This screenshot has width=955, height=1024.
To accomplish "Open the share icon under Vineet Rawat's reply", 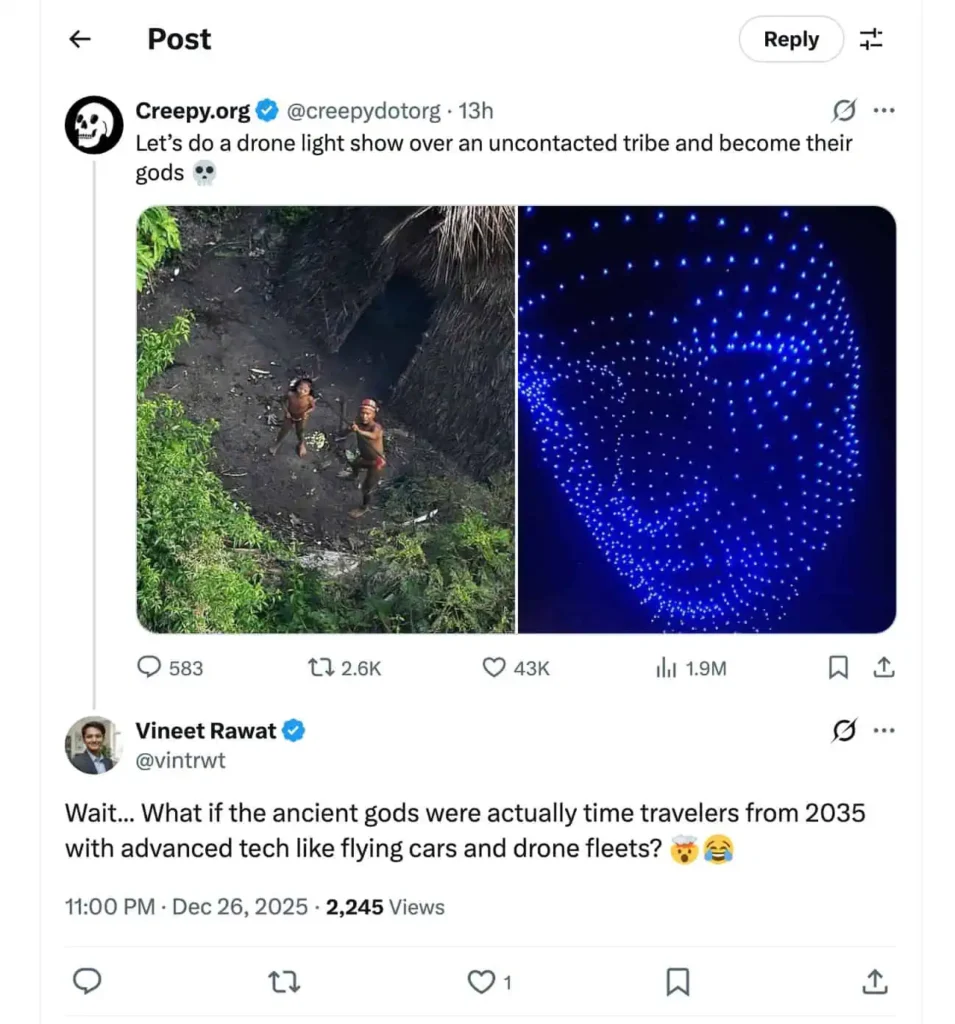I will 874,982.
